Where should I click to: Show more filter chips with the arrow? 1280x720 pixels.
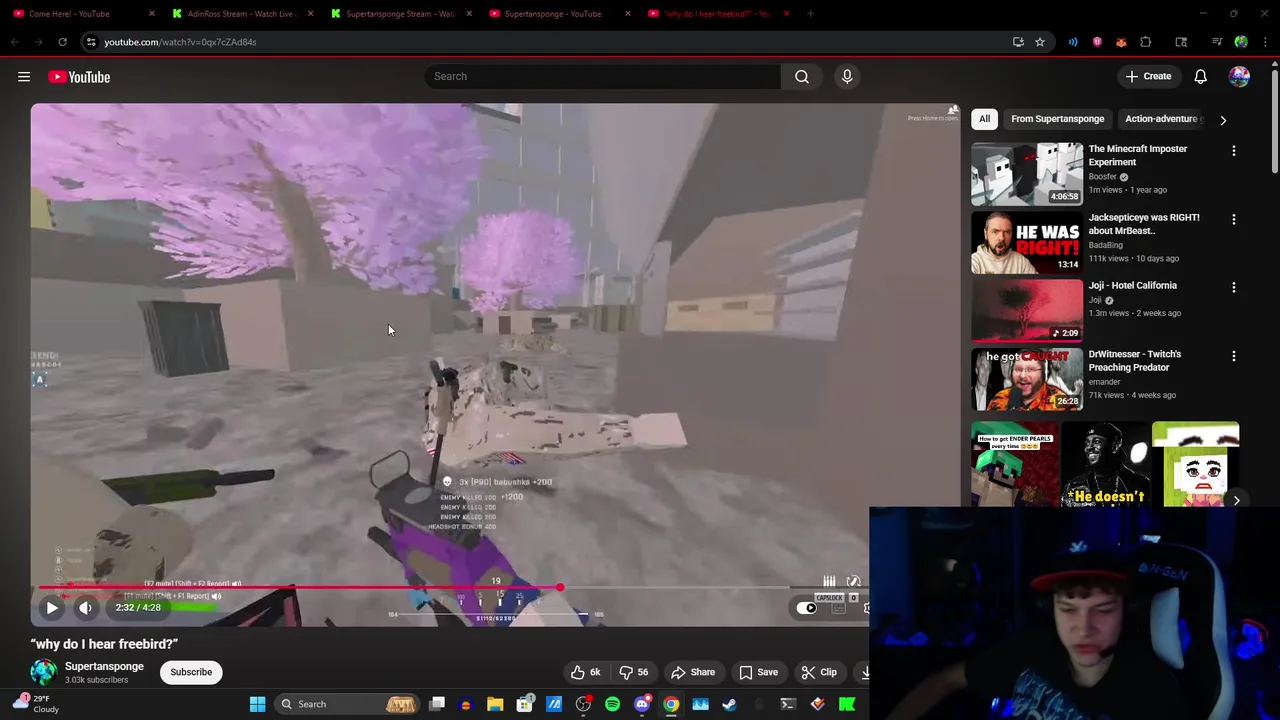pyautogui.click(x=1223, y=120)
